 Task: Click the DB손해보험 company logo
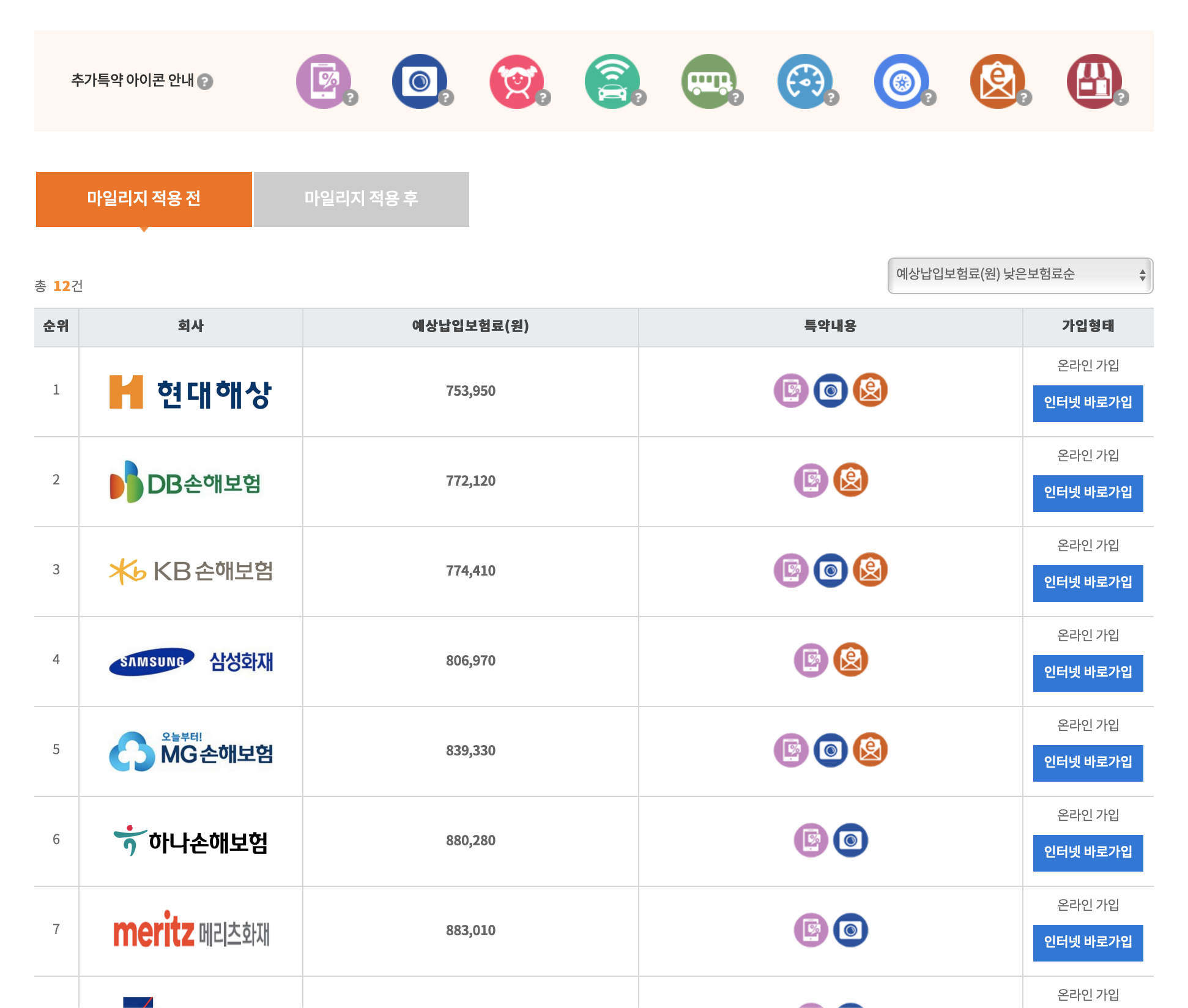185,482
